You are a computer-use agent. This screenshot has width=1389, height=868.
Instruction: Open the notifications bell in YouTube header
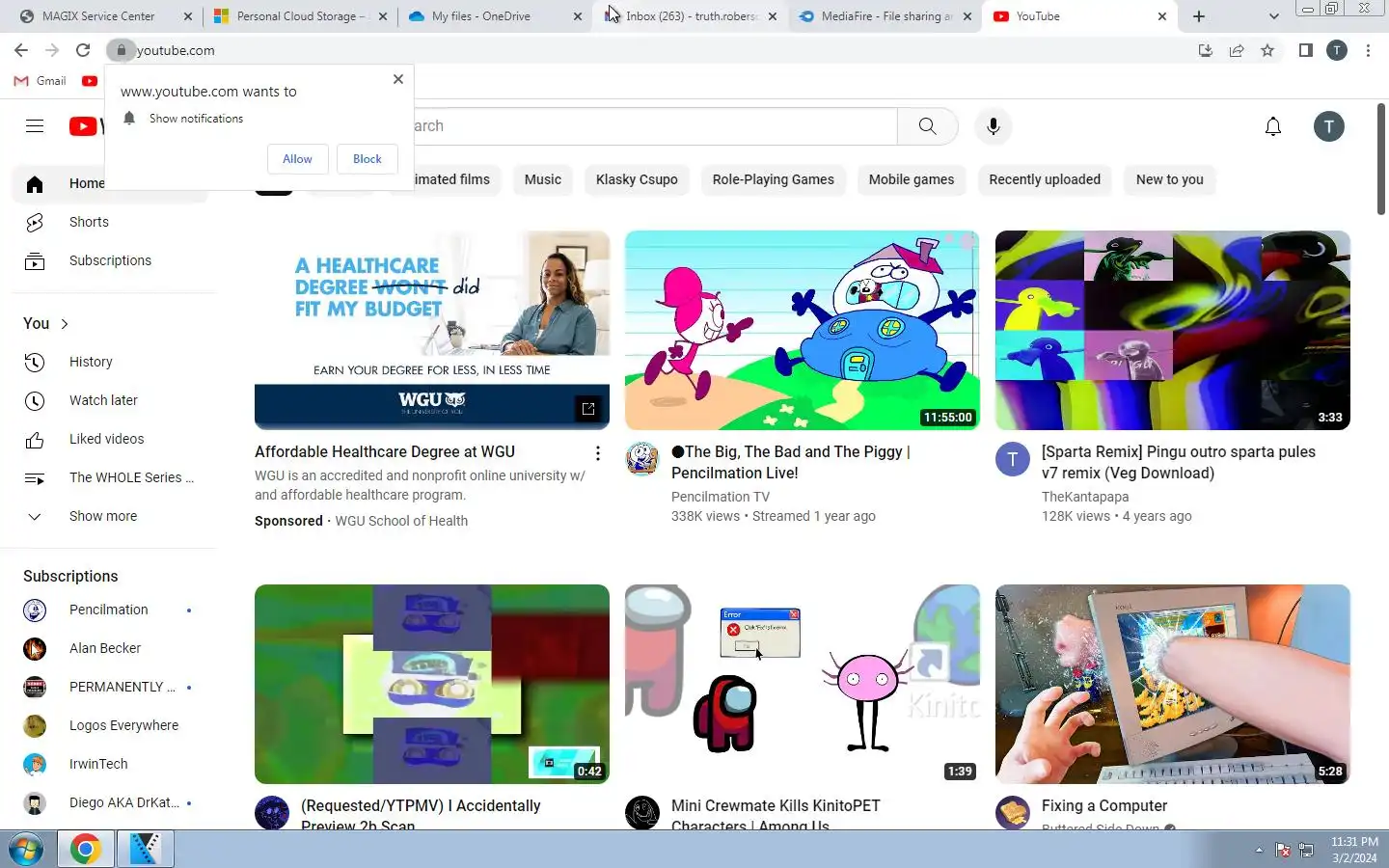click(x=1273, y=126)
